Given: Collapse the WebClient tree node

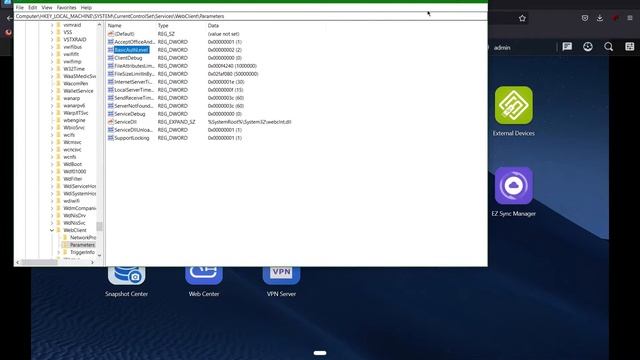Looking at the screenshot, I should (52, 230).
